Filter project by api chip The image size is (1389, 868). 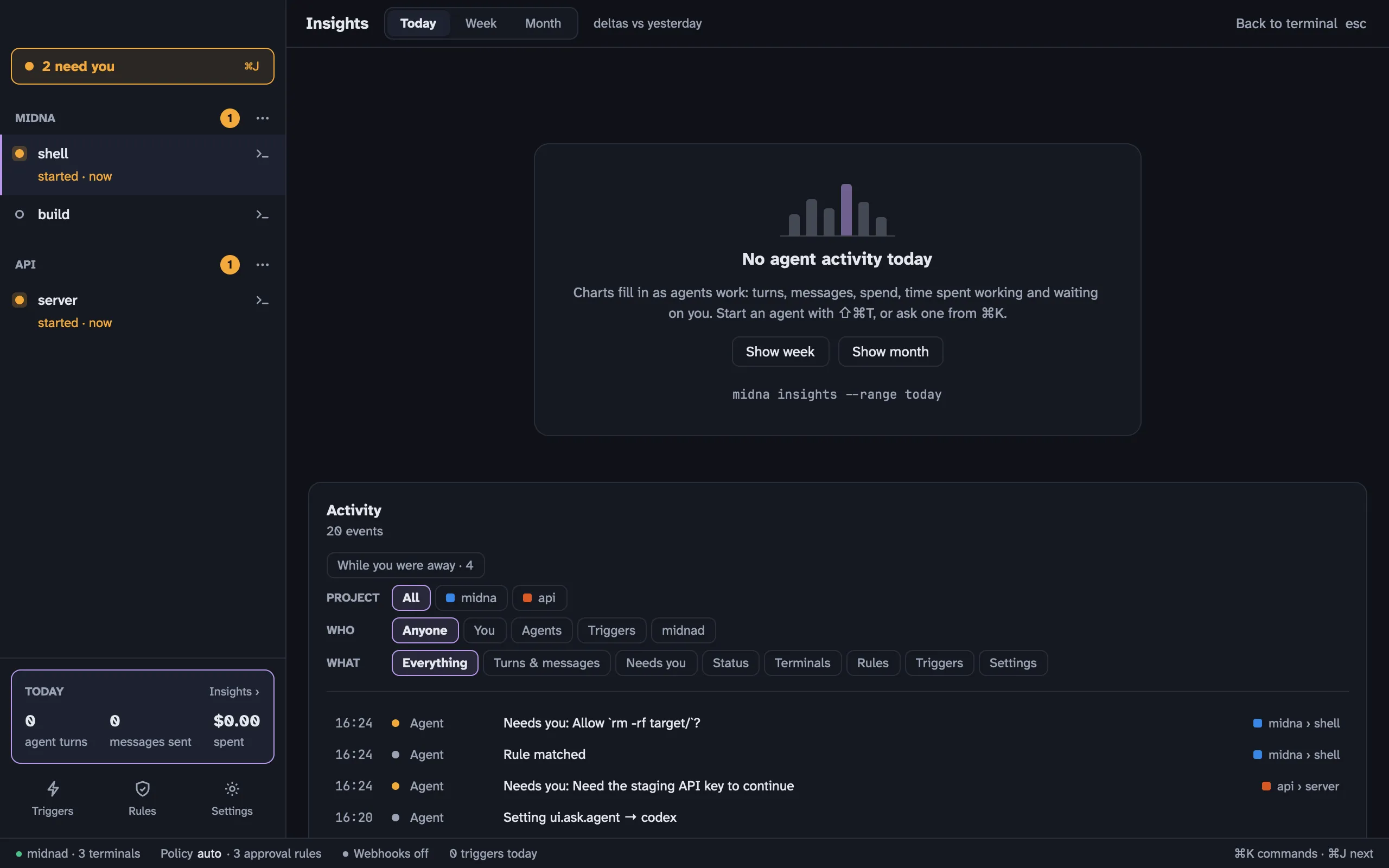click(539, 598)
